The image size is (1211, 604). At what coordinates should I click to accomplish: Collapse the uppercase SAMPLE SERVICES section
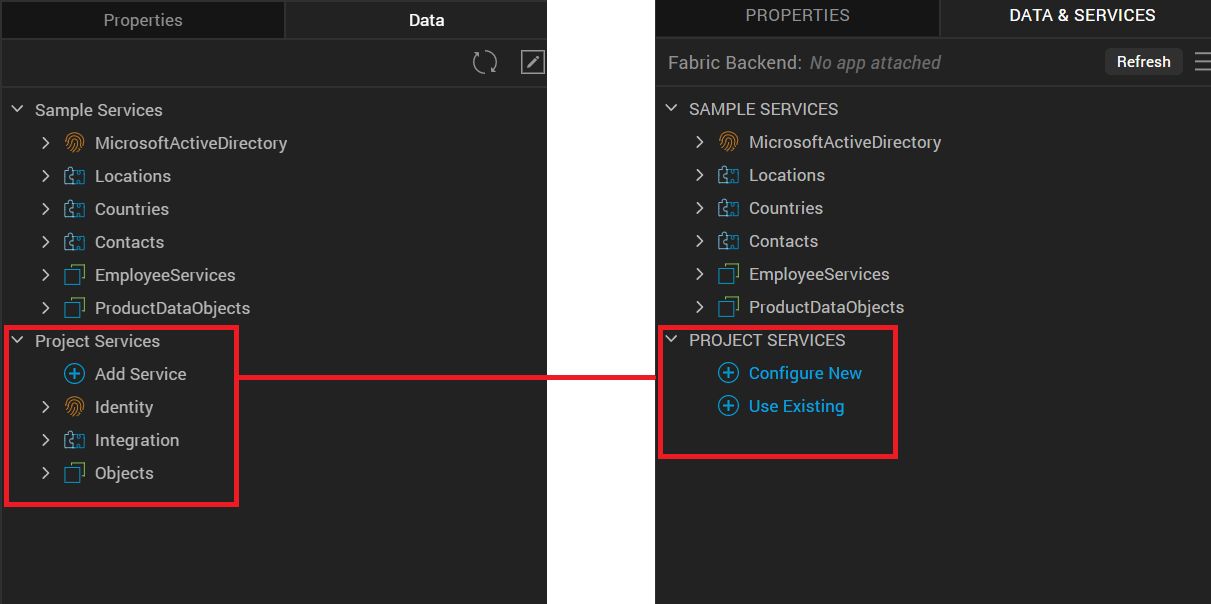coord(671,109)
